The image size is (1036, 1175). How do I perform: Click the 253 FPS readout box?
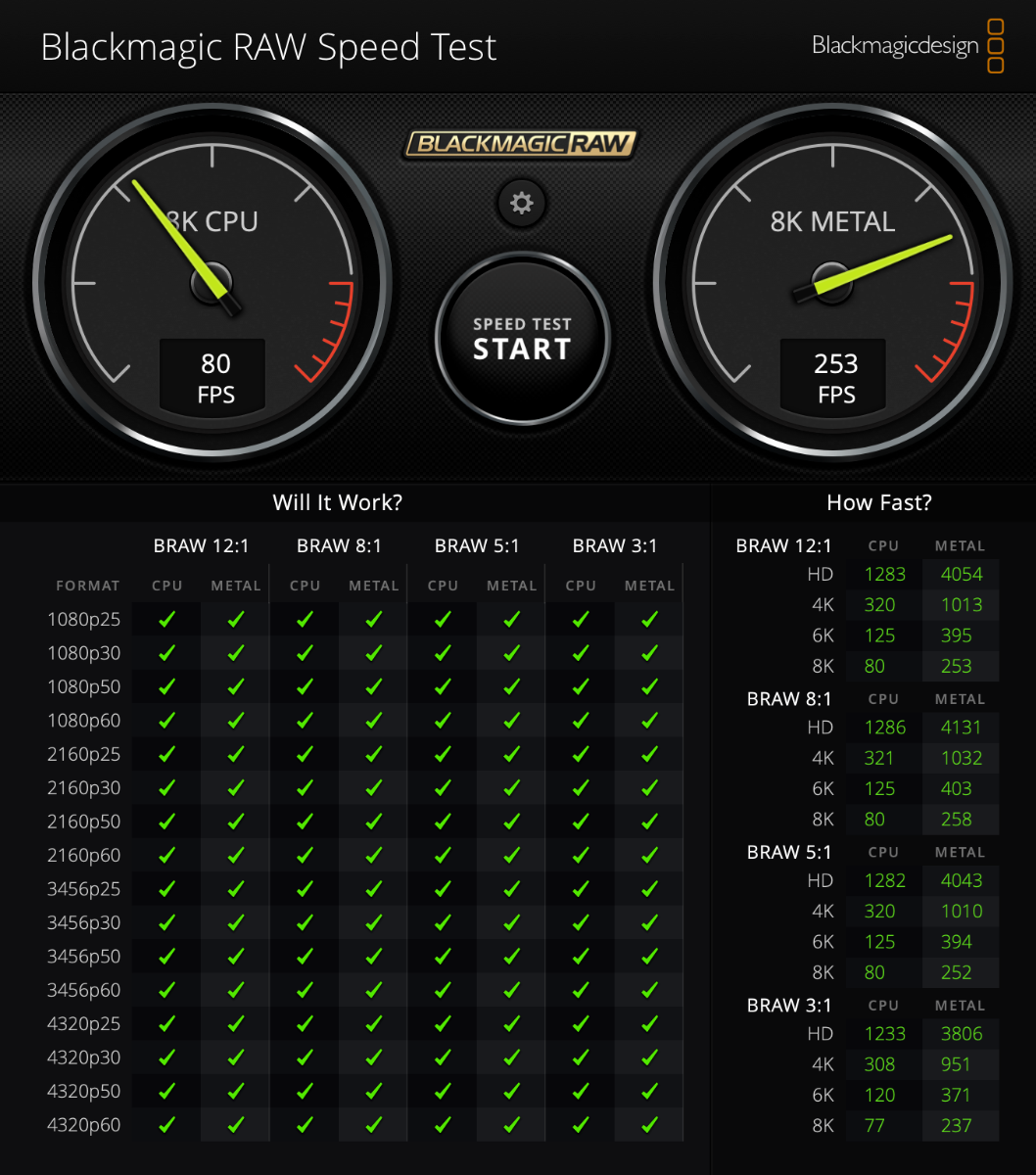click(x=833, y=375)
